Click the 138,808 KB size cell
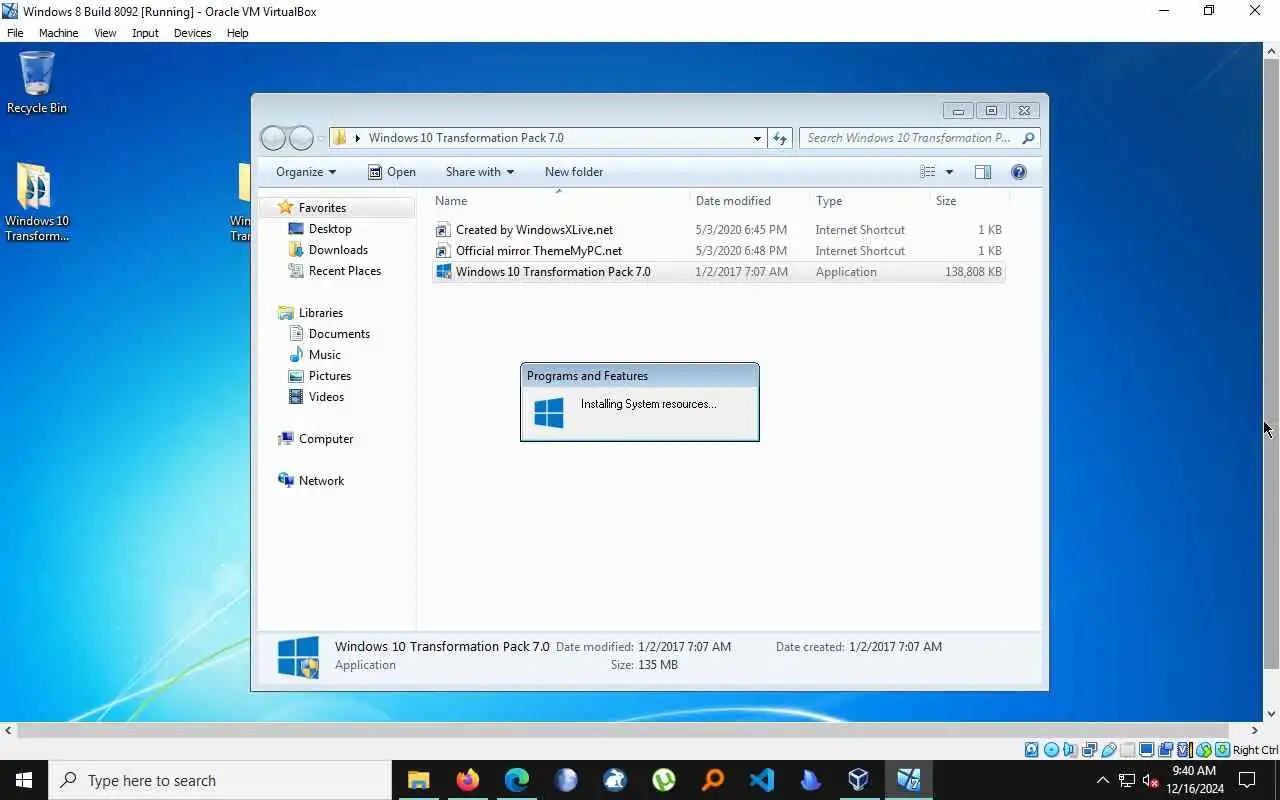 pos(973,272)
